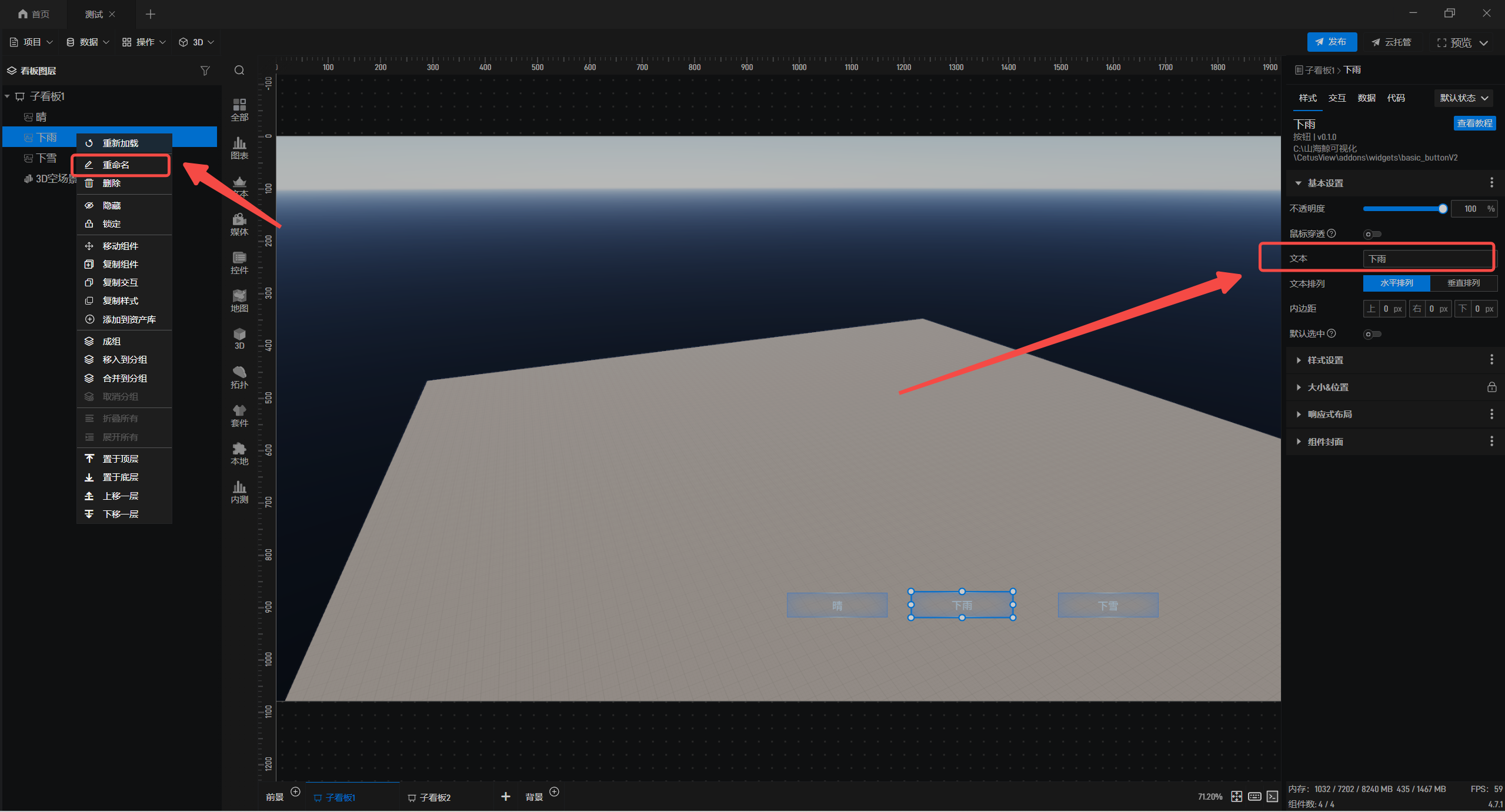Screen dimensions: 1505x812
Task: Switch to the 交互 tab
Action: (1337, 98)
